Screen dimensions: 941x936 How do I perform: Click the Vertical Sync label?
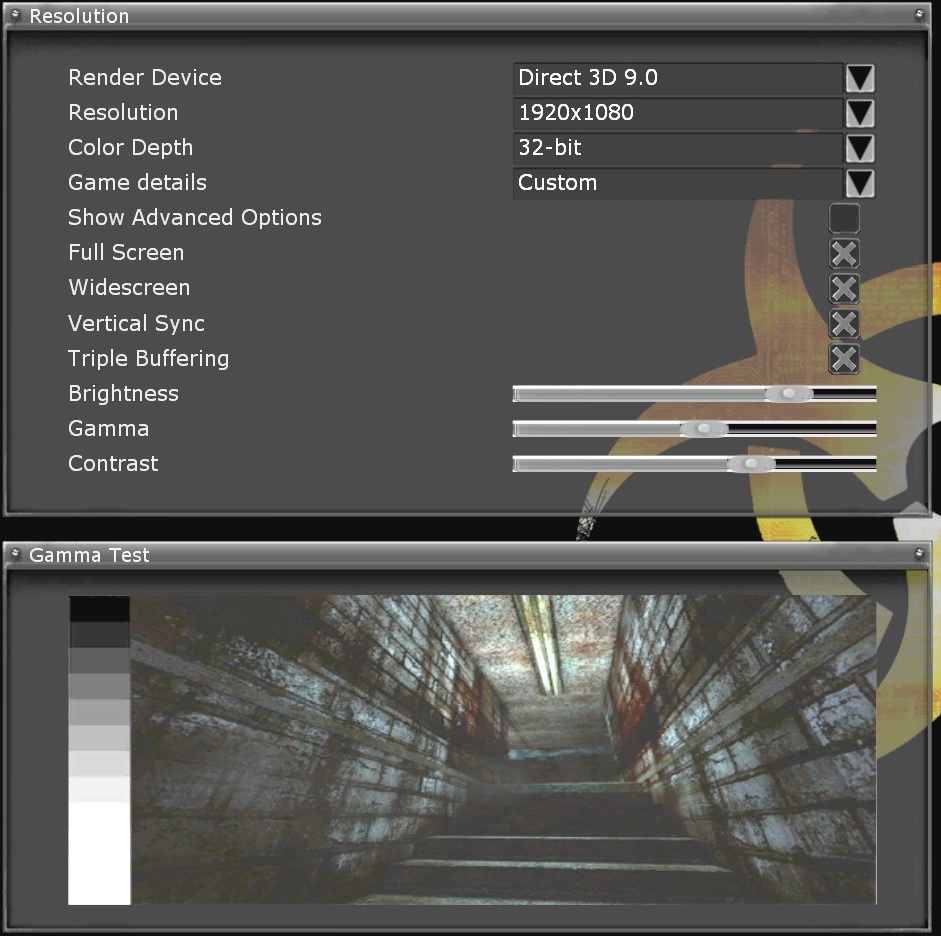136,323
